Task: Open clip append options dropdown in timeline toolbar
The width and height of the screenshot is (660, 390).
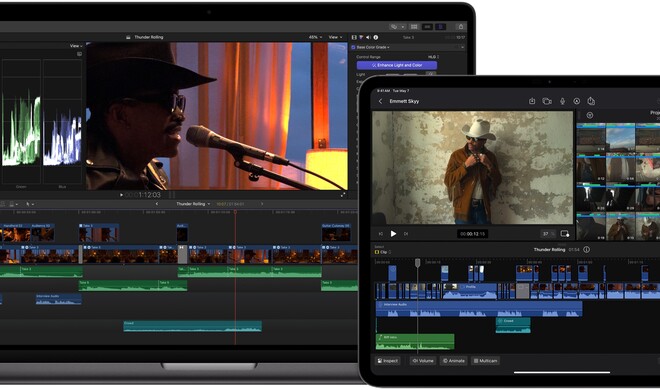Action: coord(14,204)
